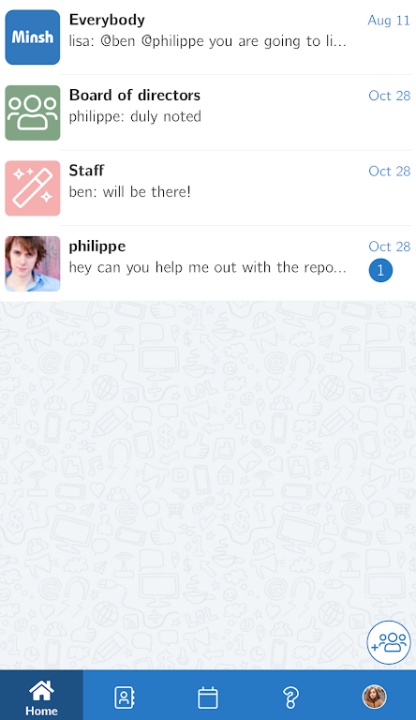Click philippe's 'hey can you help' preview
Image resolution: width=416 pixels, height=720 pixels.
pos(208,267)
